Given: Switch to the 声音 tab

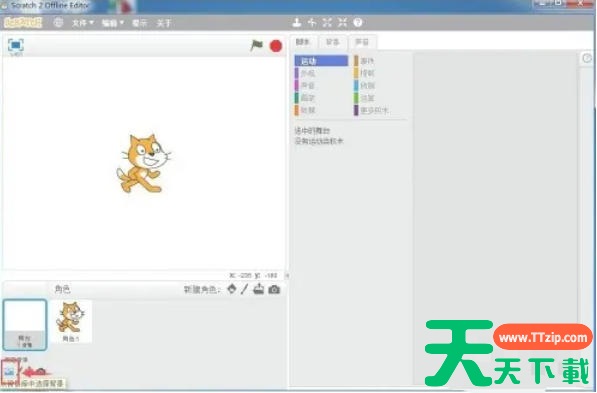Looking at the screenshot, I should click(x=362, y=42).
